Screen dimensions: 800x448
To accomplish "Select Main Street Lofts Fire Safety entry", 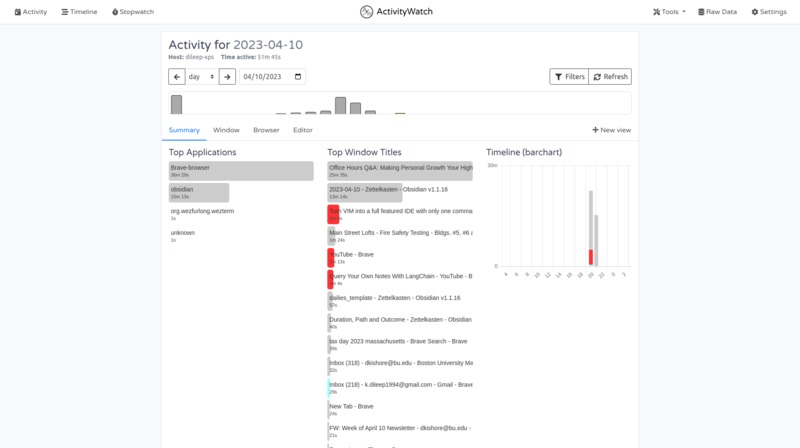I will tap(400, 236).
